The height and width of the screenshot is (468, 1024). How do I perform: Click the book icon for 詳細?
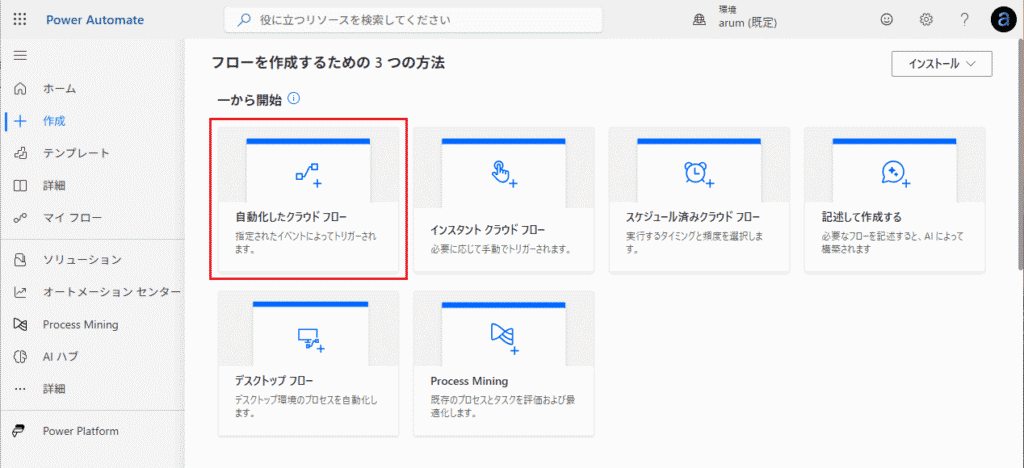(x=20, y=185)
